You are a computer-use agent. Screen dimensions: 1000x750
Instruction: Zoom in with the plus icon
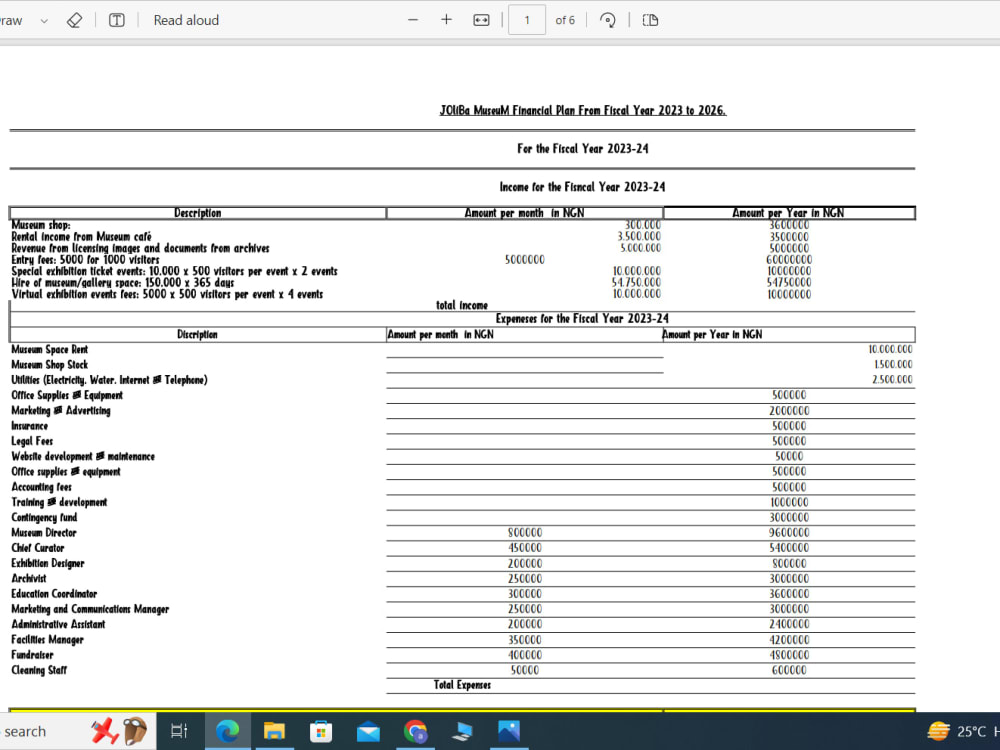point(446,20)
